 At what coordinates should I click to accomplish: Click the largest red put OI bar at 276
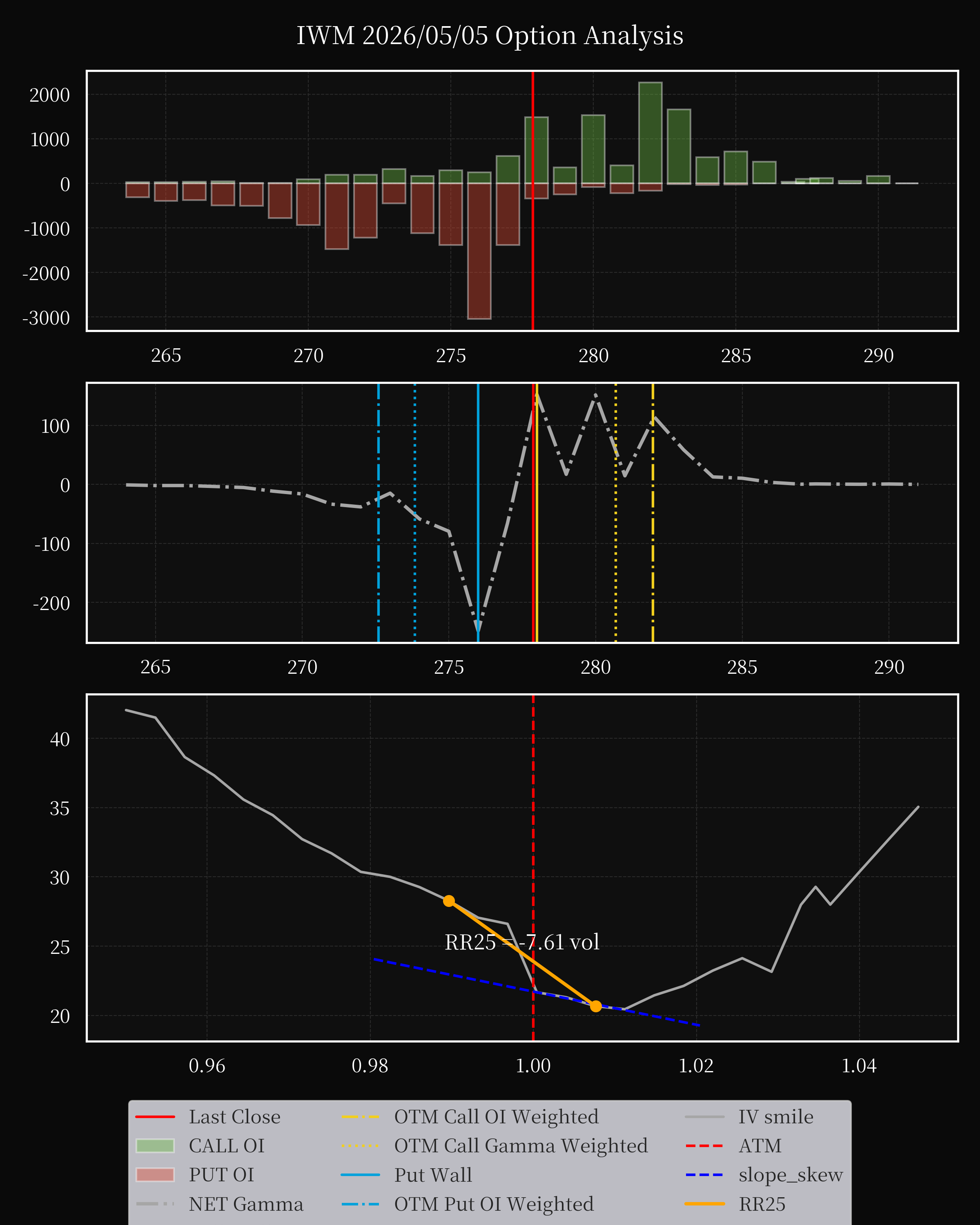(x=479, y=251)
